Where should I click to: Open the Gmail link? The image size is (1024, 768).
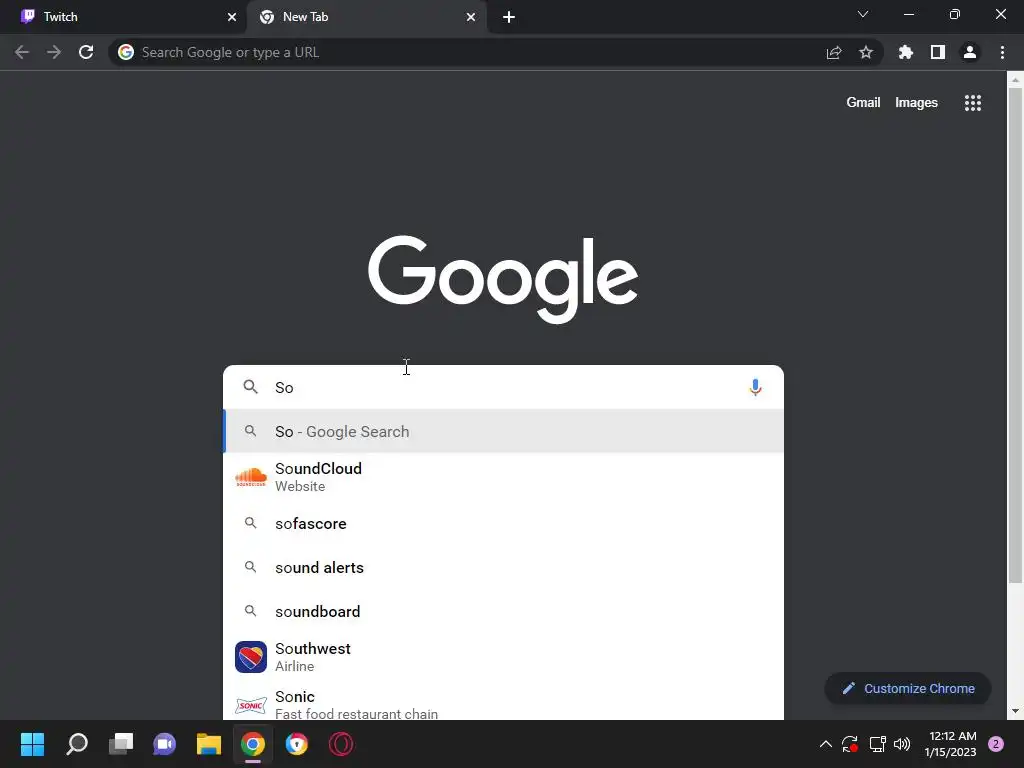tap(863, 103)
